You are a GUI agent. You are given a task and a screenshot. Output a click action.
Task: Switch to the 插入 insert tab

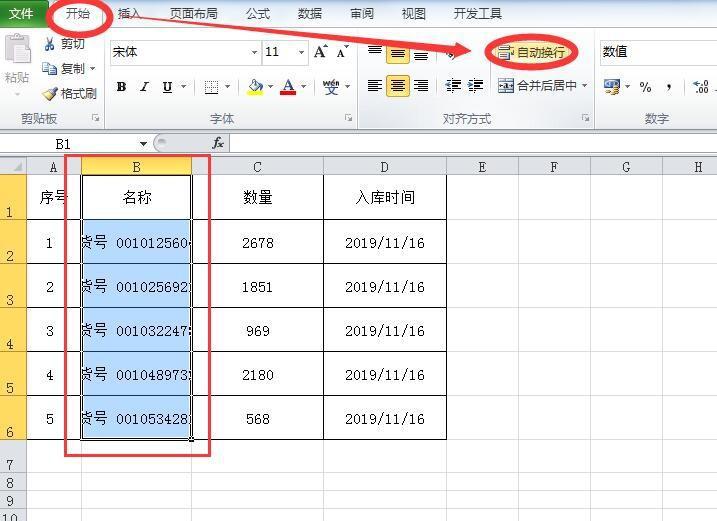pos(128,14)
